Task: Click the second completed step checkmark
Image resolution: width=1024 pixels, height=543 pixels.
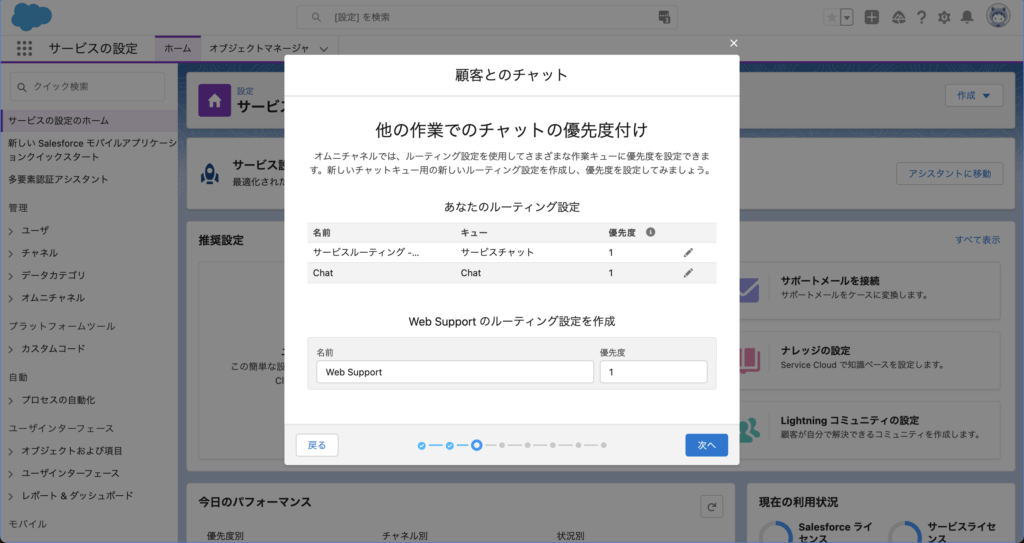Action: tap(449, 446)
